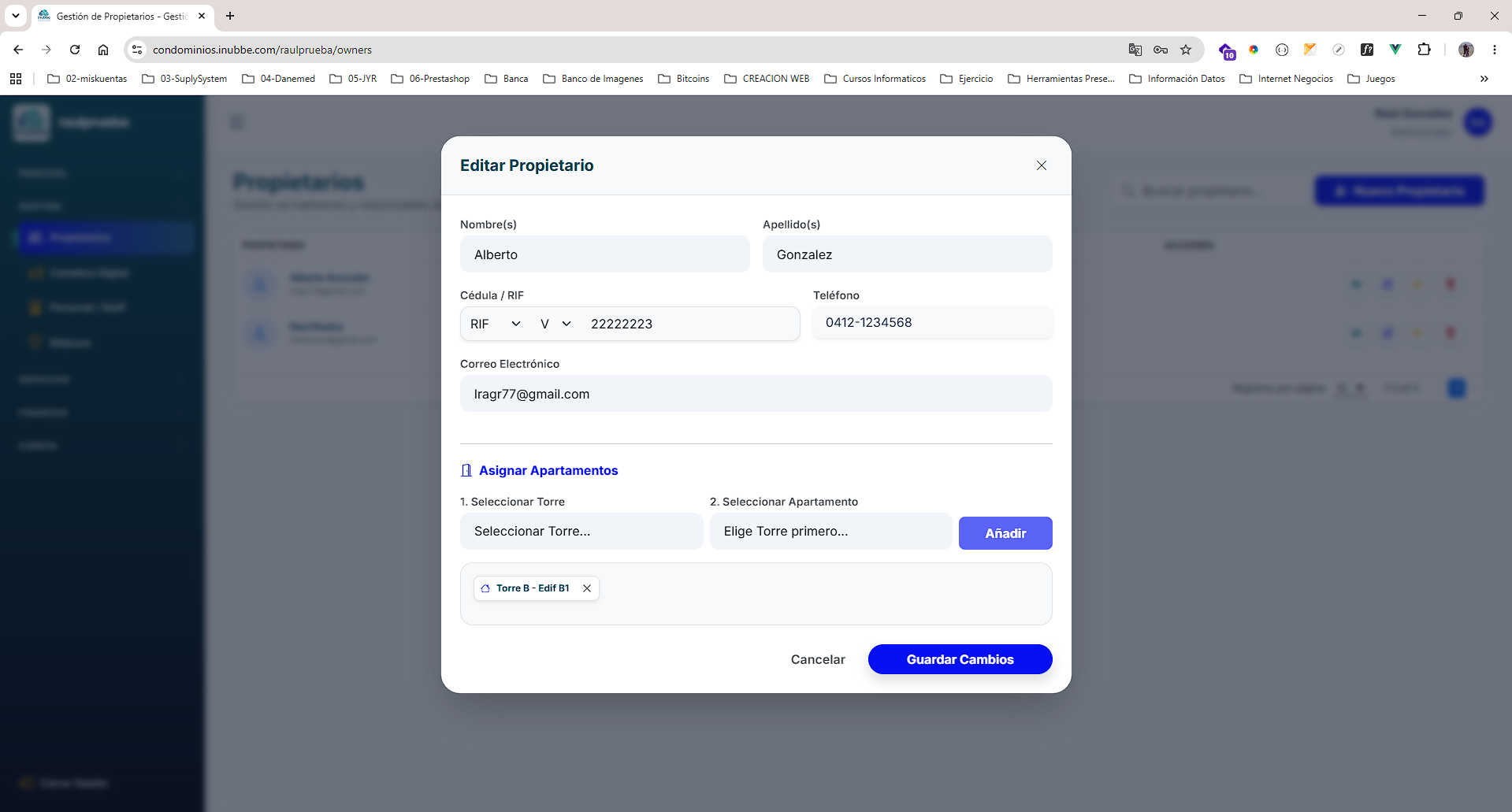
Task: Open the Juegos bookmark folder
Action: [1371, 79]
